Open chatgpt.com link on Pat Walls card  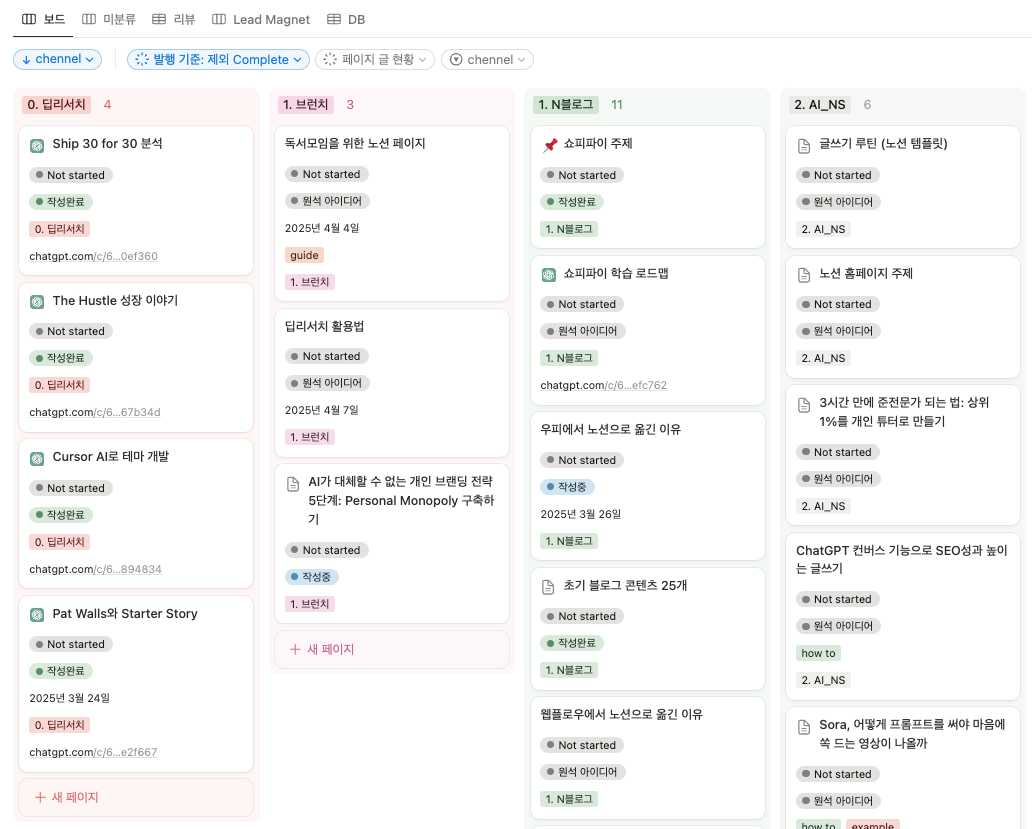(93, 752)
